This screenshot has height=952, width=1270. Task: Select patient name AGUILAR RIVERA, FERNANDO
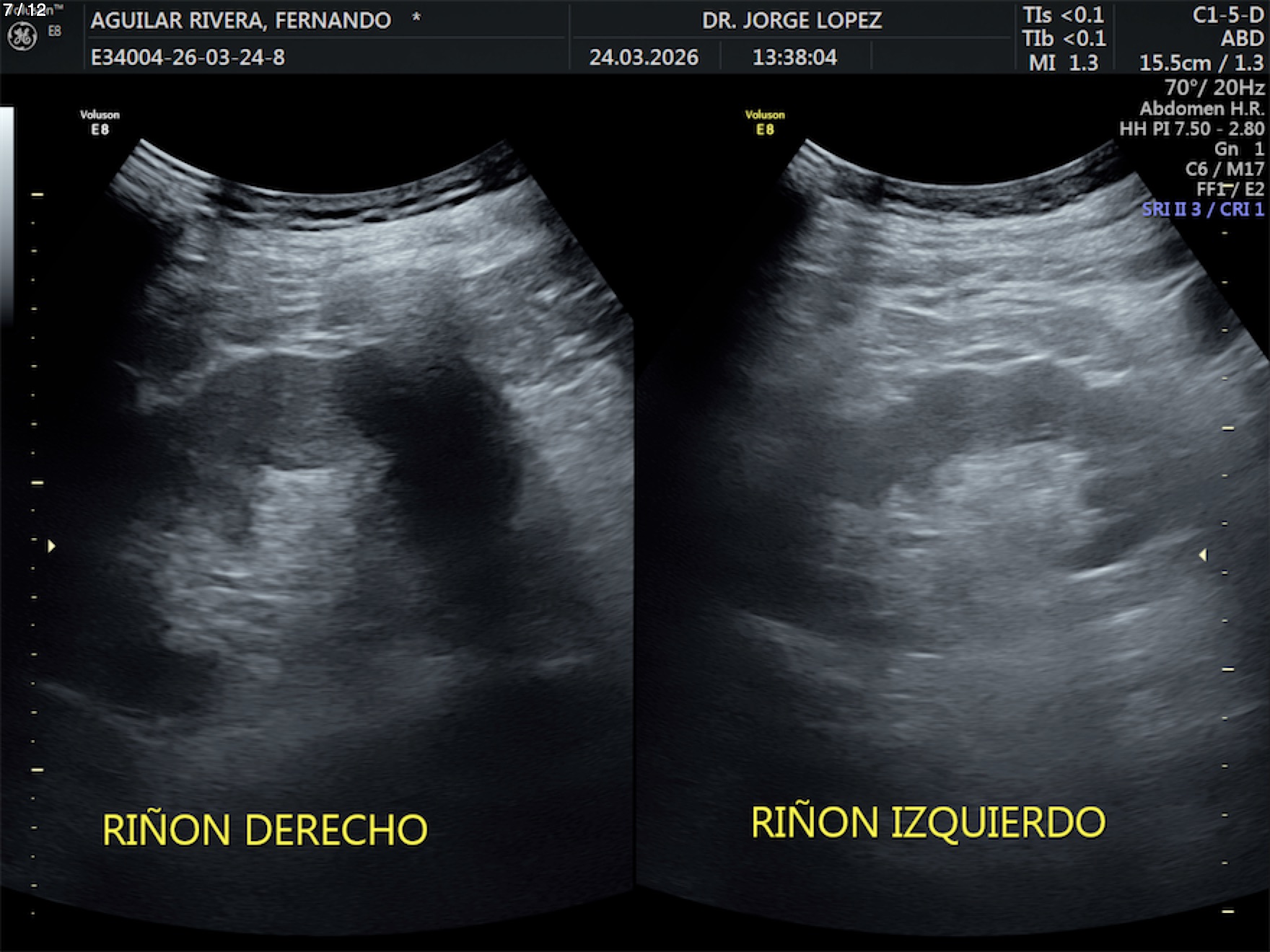(x=240, y=20)
